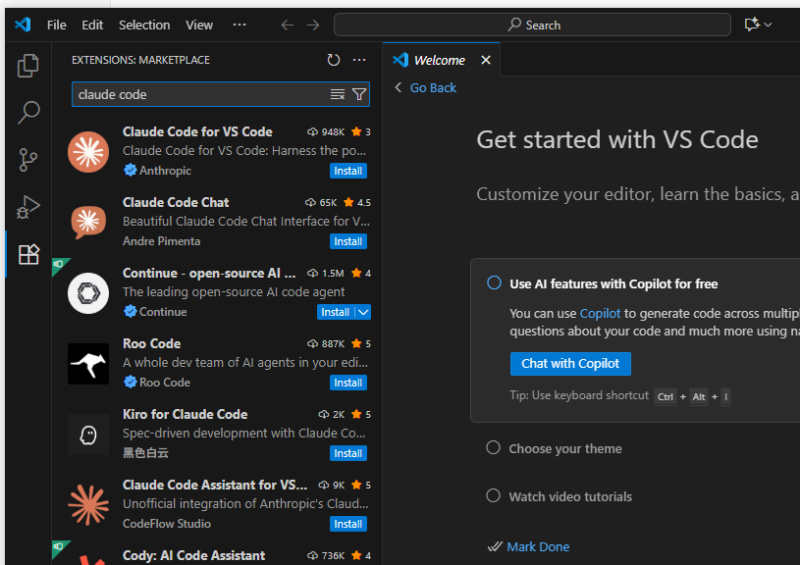800x565 pixels.
Task: Open extensions view More Actions menu
Action: point(359,60)
